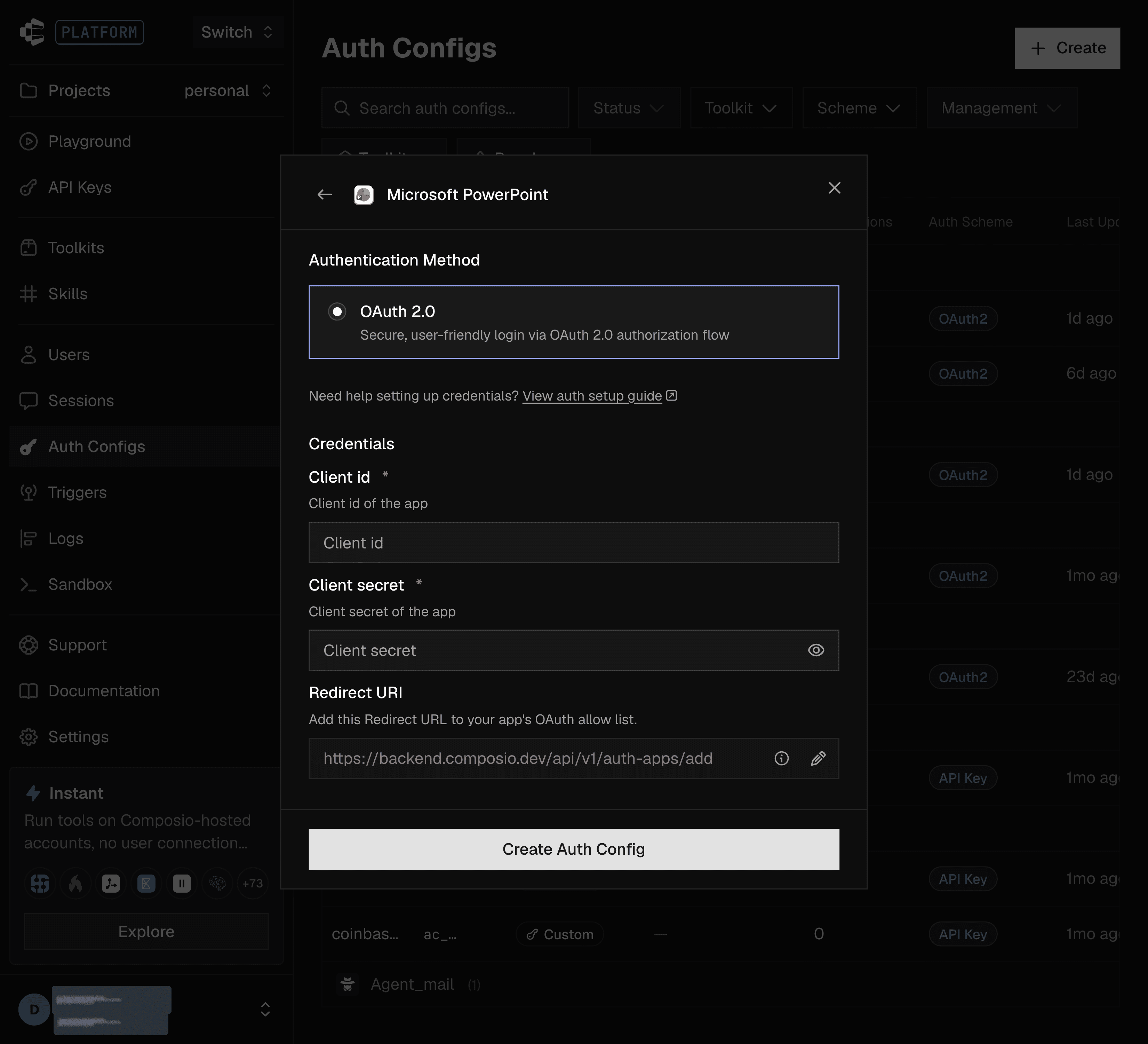The width and height of the screenshot is (1148, 1044).
Task: Click the Documentation book icon
Action: click(x=29, y=691)
